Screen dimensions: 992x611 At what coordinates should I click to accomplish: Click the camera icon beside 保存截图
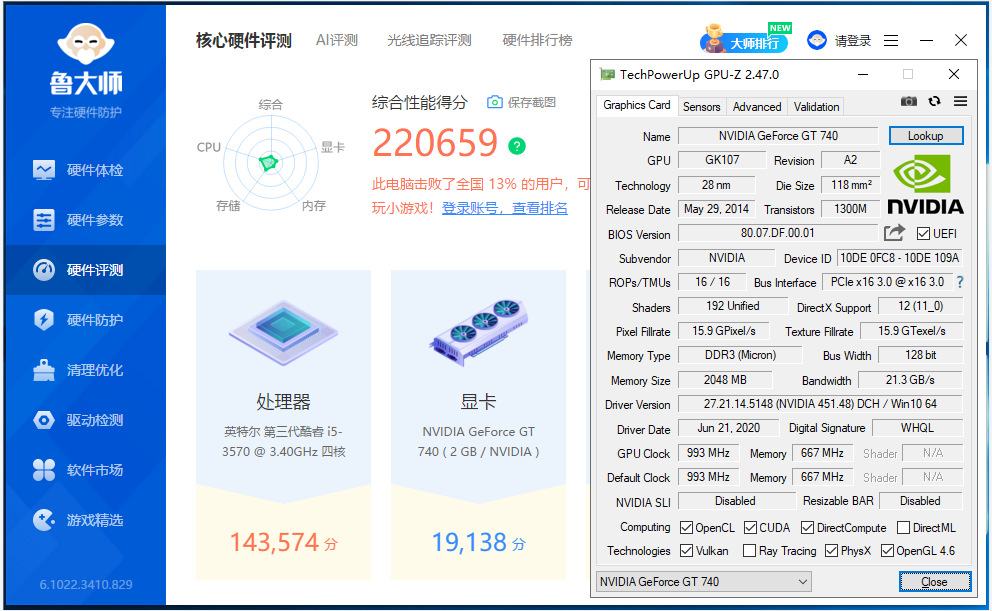point(495,102)
